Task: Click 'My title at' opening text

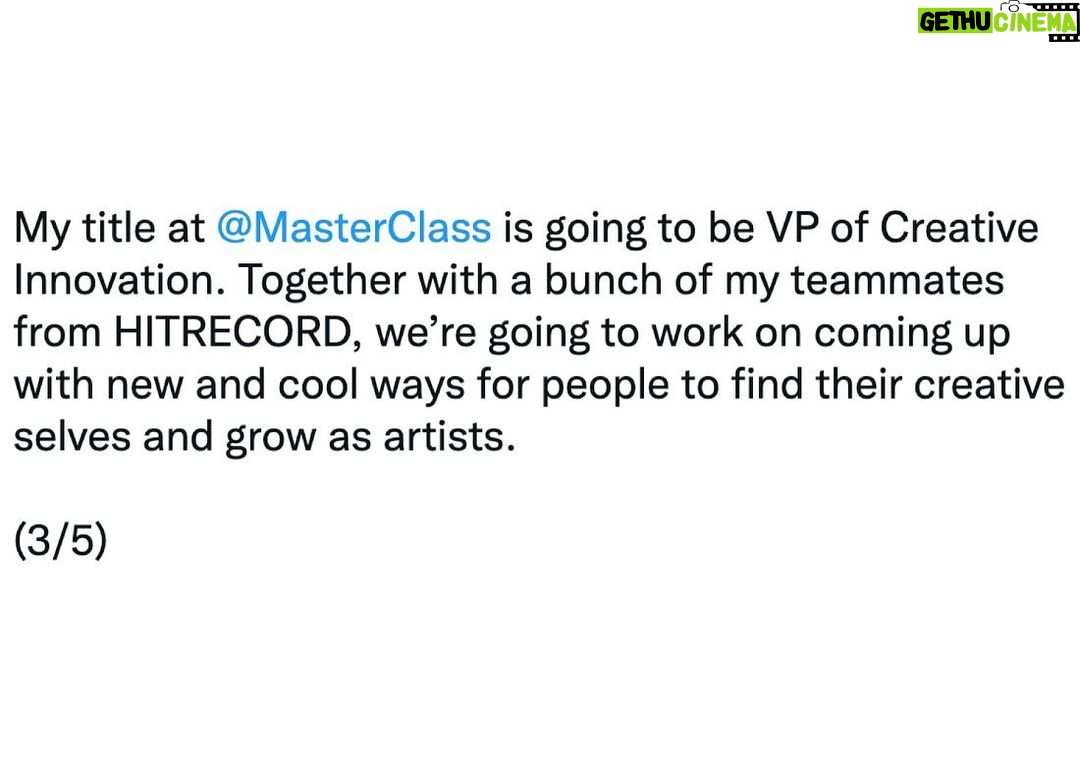Action: (x=110, y=229)
